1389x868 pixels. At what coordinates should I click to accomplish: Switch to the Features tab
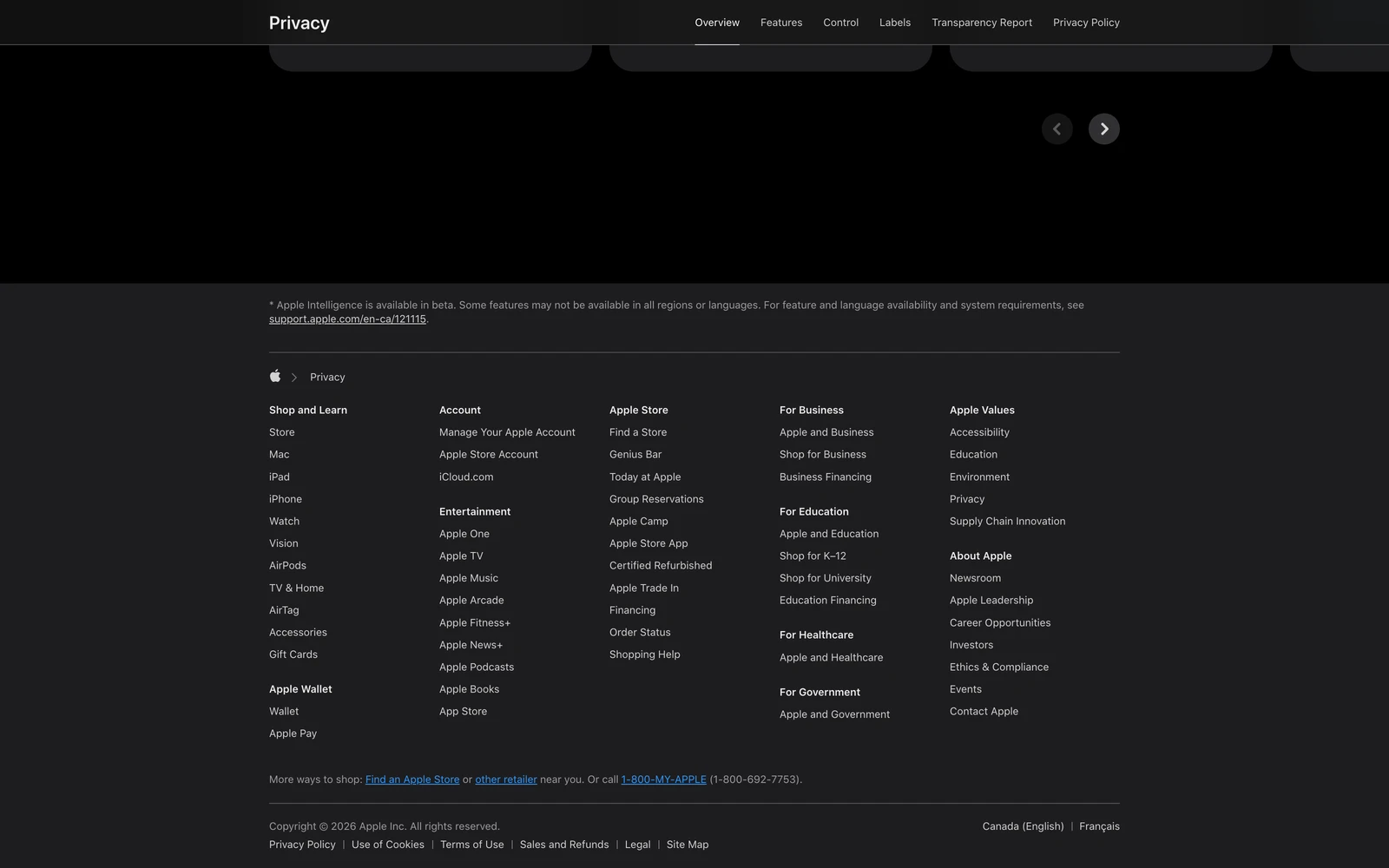click(x=781, y=23)
